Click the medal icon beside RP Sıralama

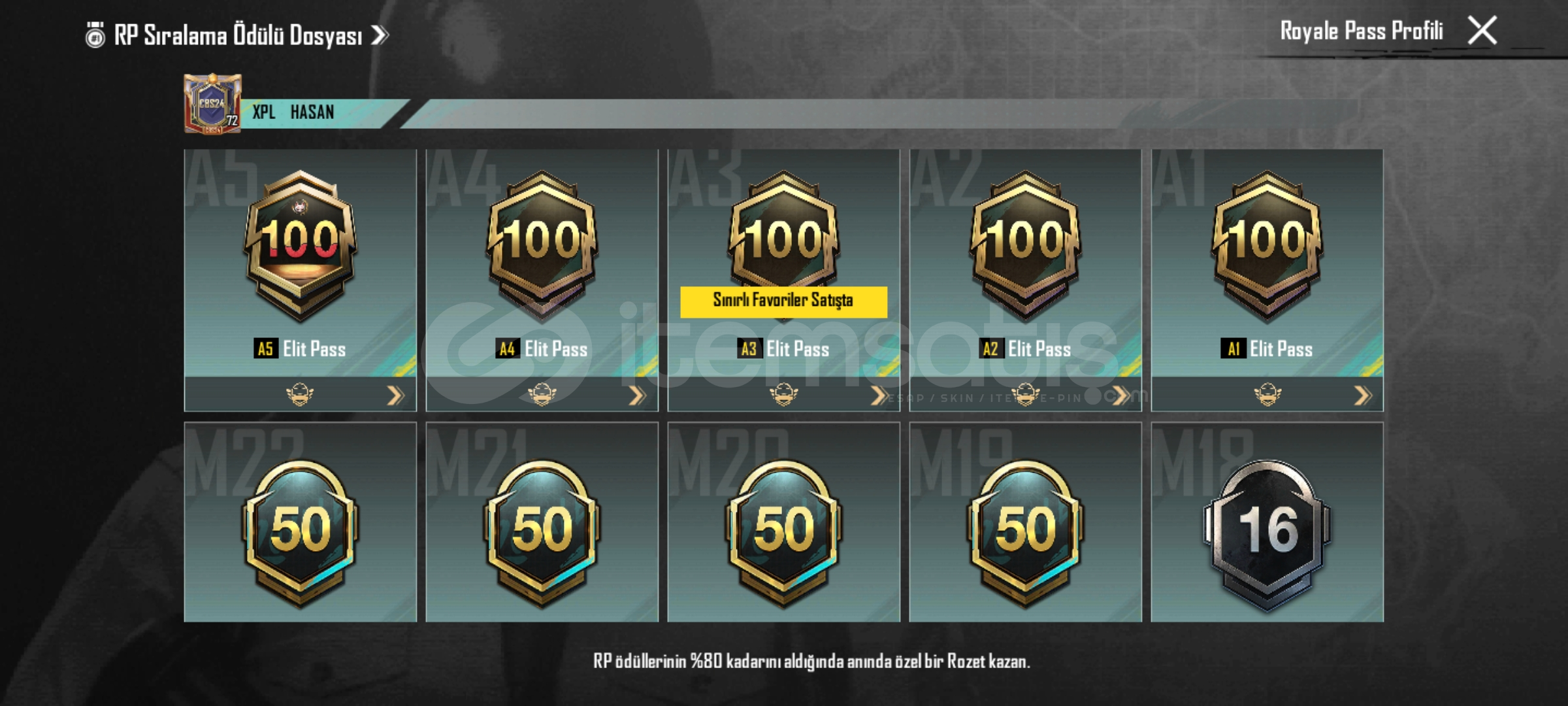[x=95, y=35]
